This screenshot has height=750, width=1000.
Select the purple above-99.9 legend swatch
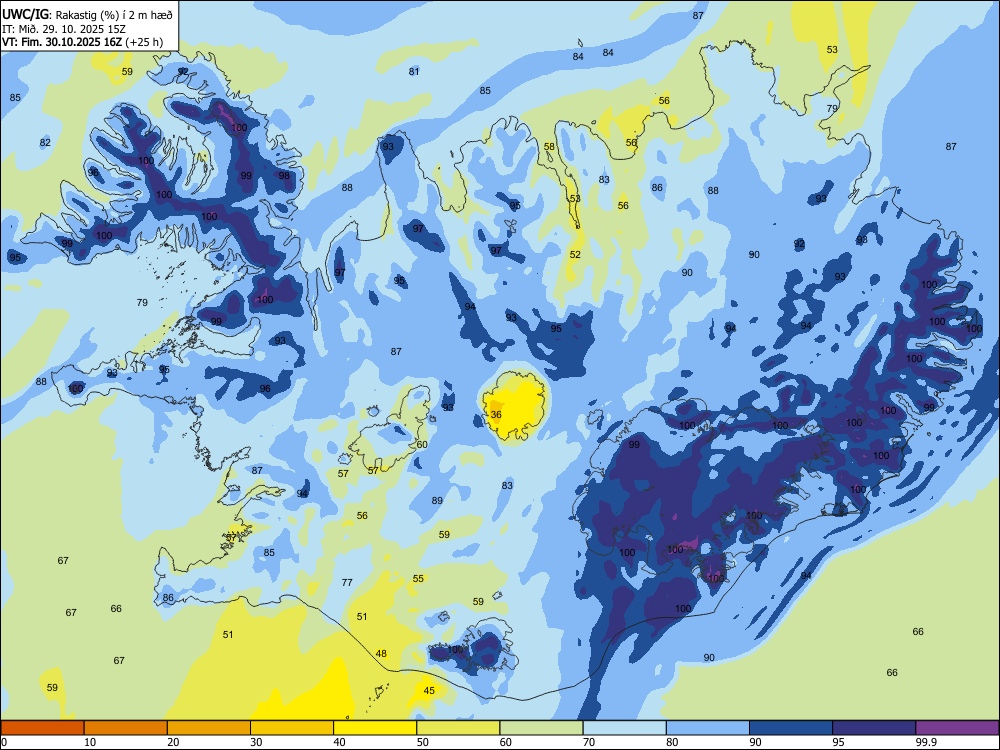(957, 728)
